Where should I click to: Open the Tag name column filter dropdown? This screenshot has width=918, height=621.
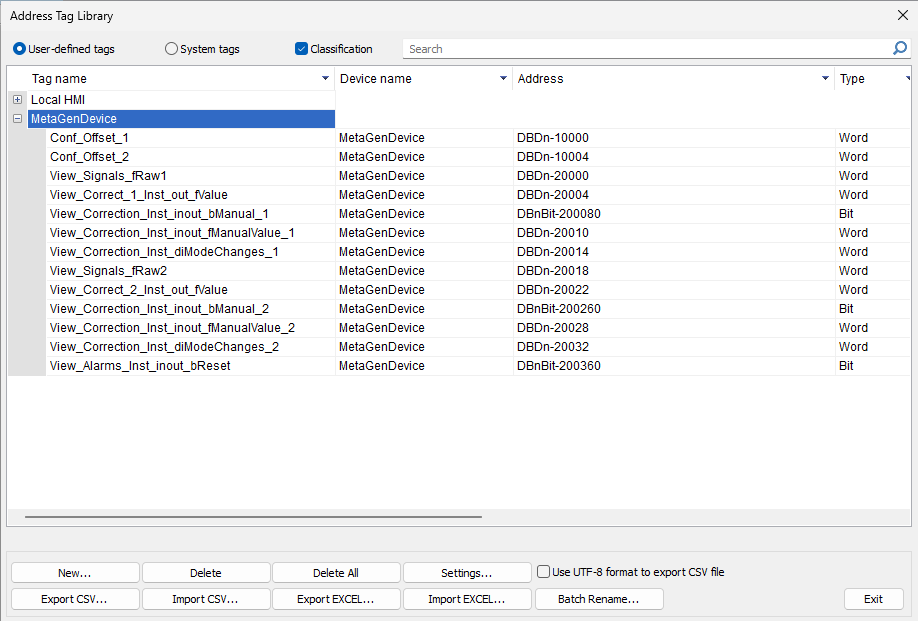pos(326,78)
